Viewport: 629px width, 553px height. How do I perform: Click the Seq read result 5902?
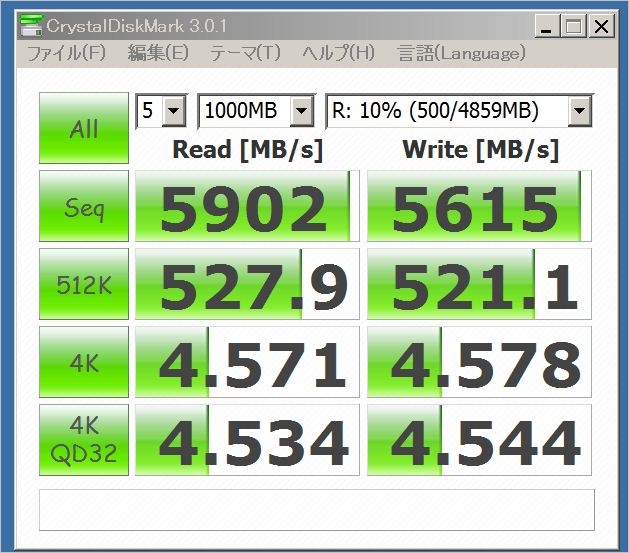(247, 206)
